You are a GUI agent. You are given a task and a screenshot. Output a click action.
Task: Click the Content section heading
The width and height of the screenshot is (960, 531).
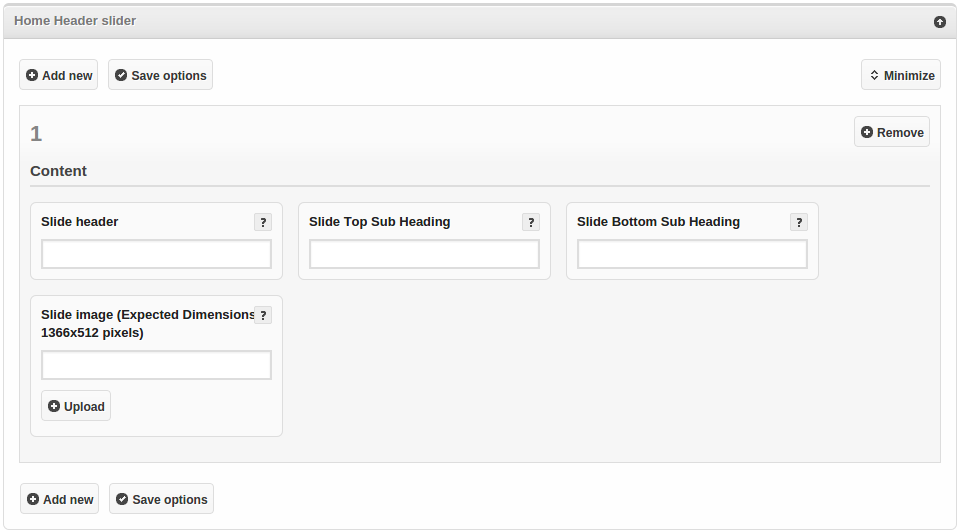tap(58, 171)
